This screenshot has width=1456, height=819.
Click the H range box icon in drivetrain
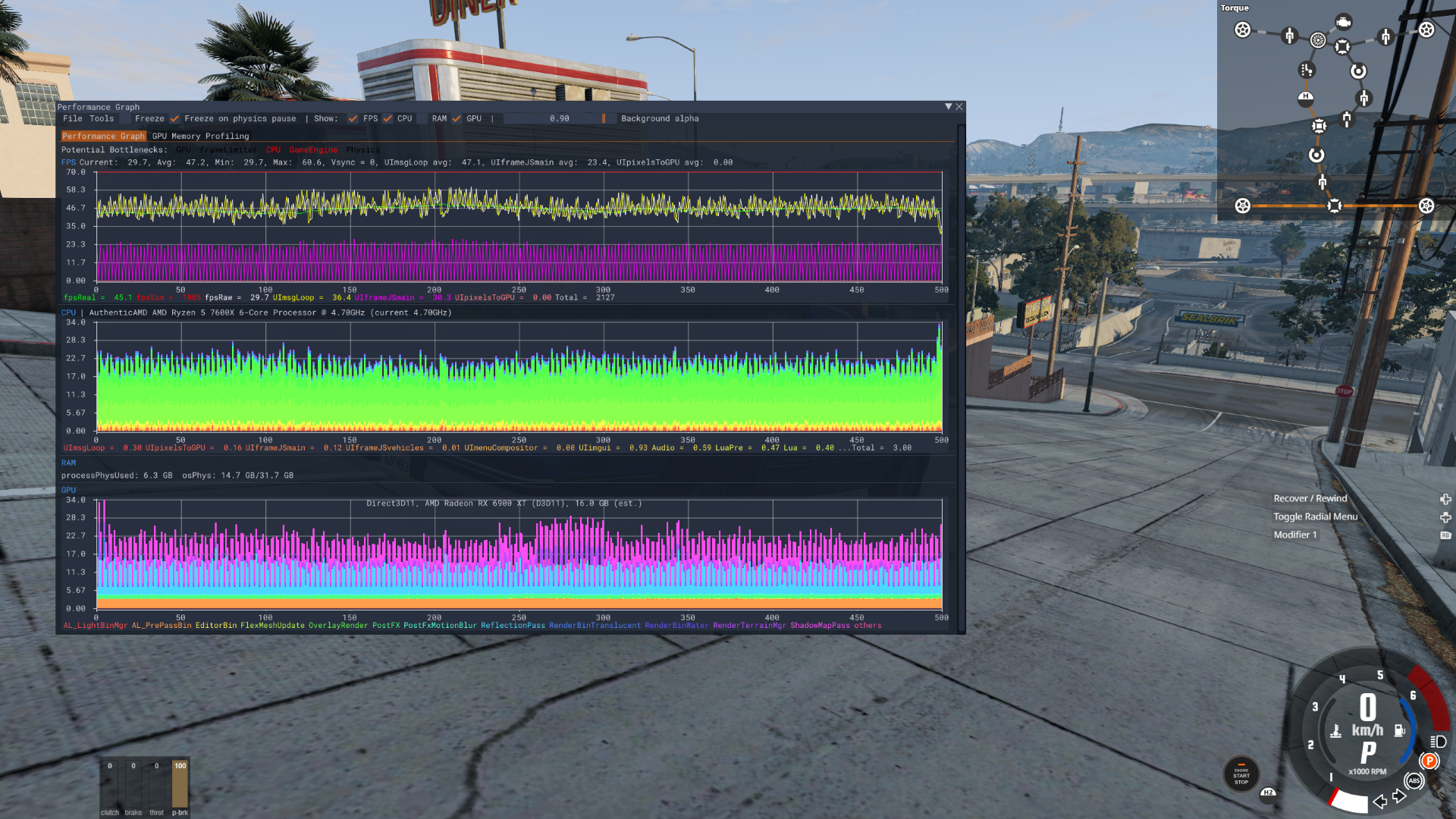coord(1305,98)
